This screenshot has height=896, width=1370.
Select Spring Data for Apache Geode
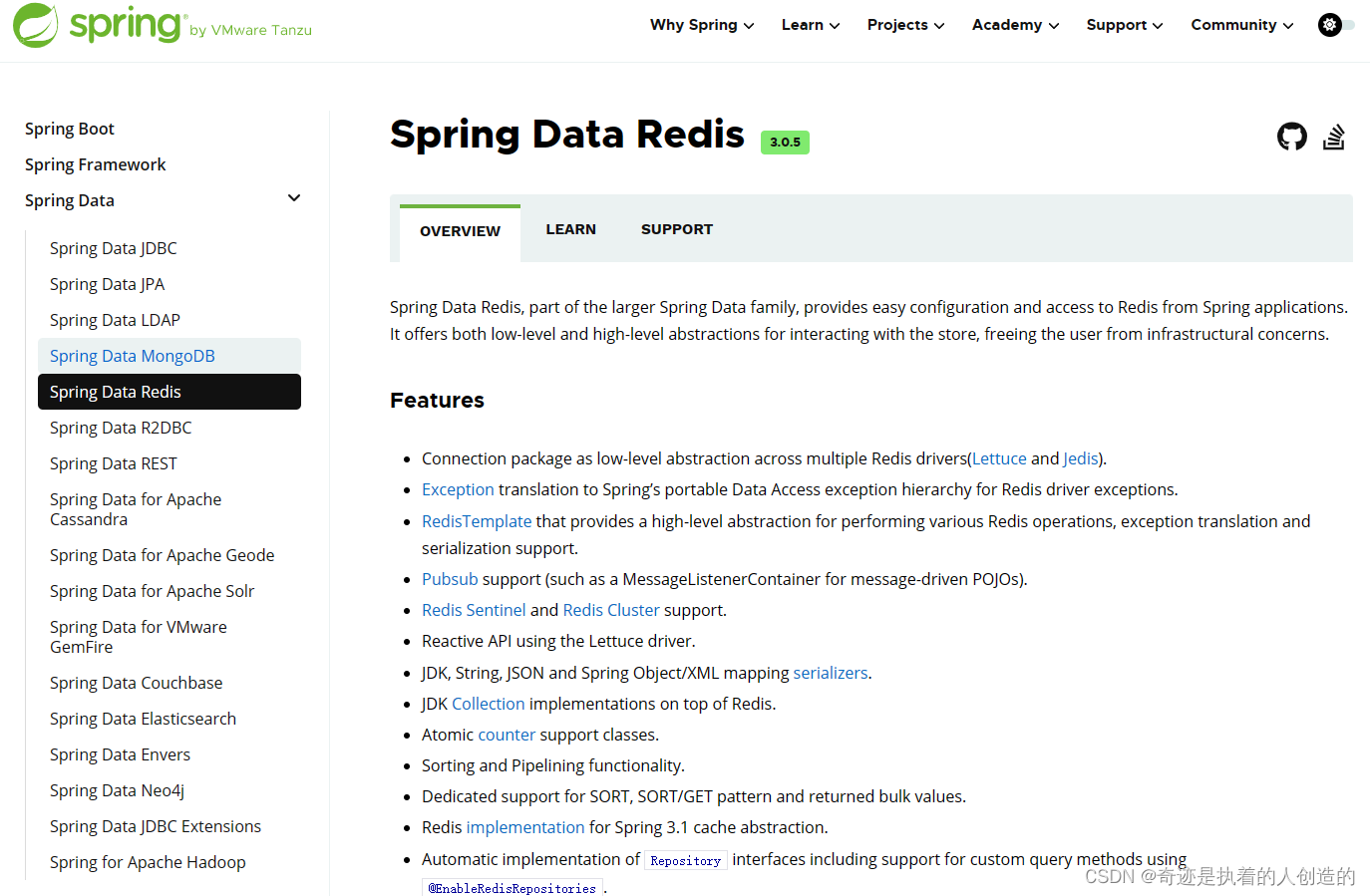click(162, 555)
